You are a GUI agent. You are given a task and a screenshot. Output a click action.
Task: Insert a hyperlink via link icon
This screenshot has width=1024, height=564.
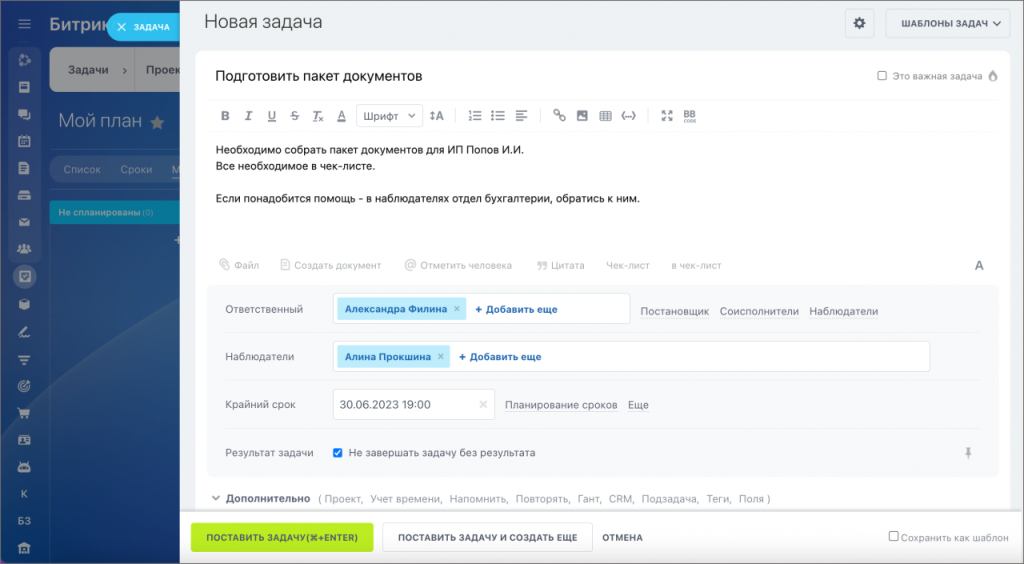[x=559, y=116]
